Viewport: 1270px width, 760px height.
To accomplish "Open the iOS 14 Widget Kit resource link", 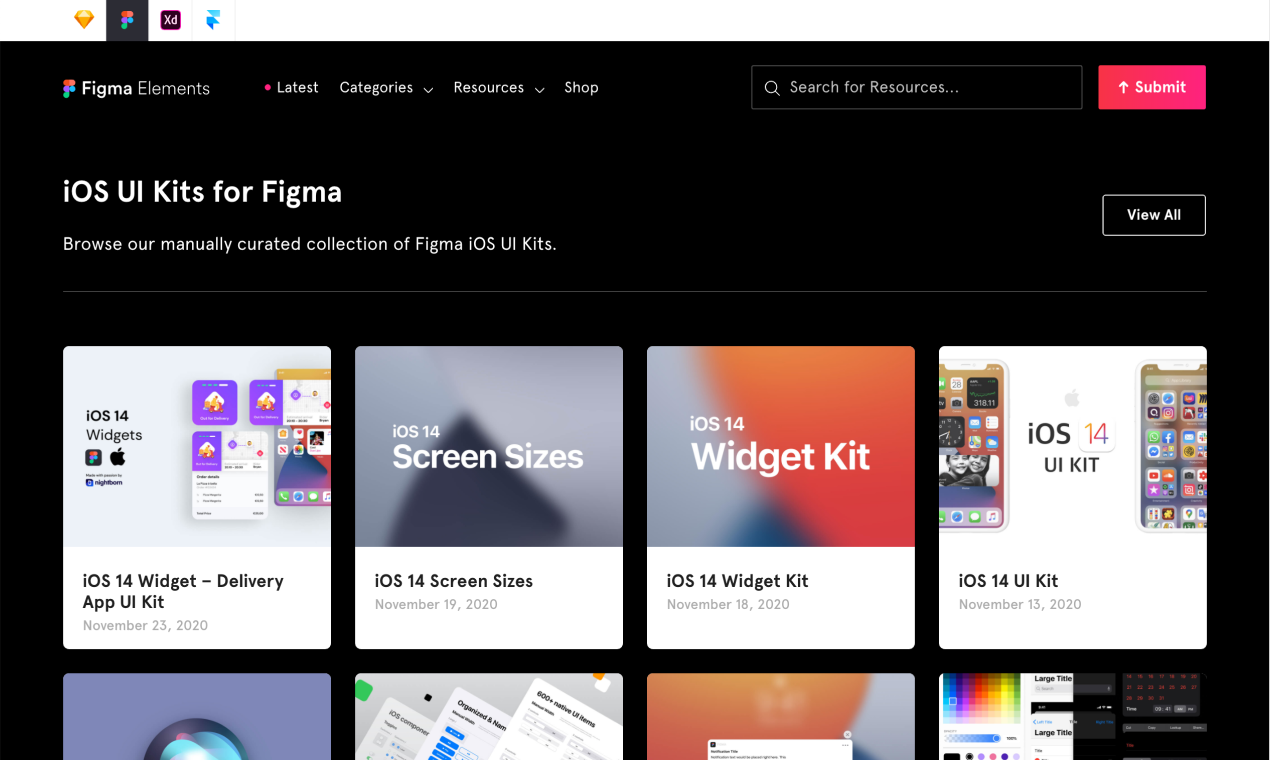I will pyautogui.click(x=737, y=581).
